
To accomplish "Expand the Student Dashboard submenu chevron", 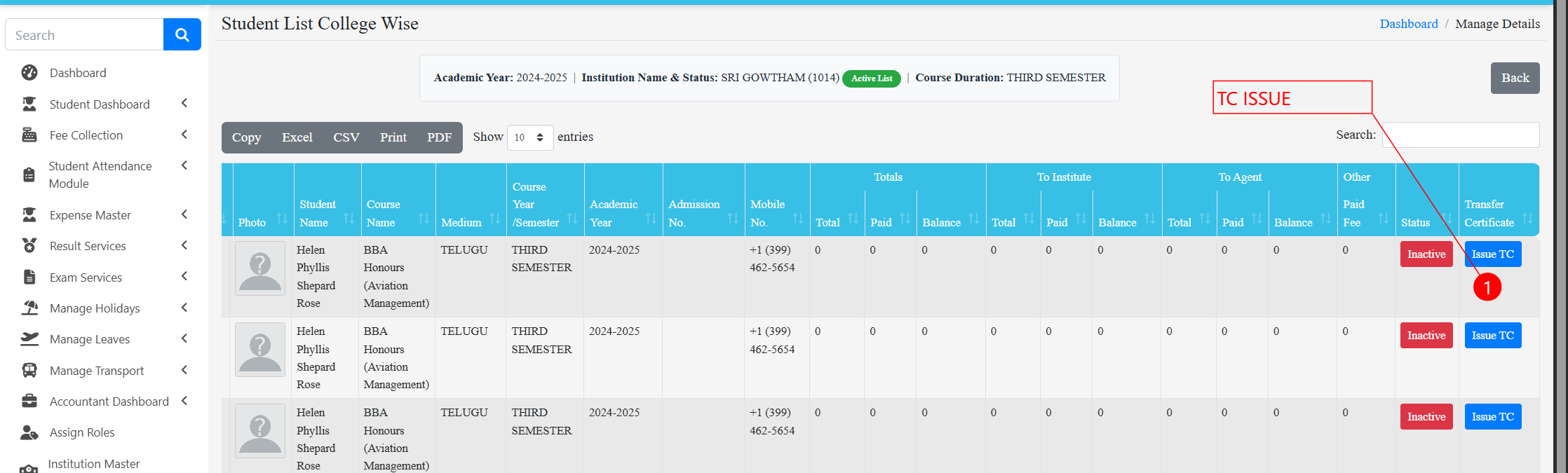I will coord(184,104).
